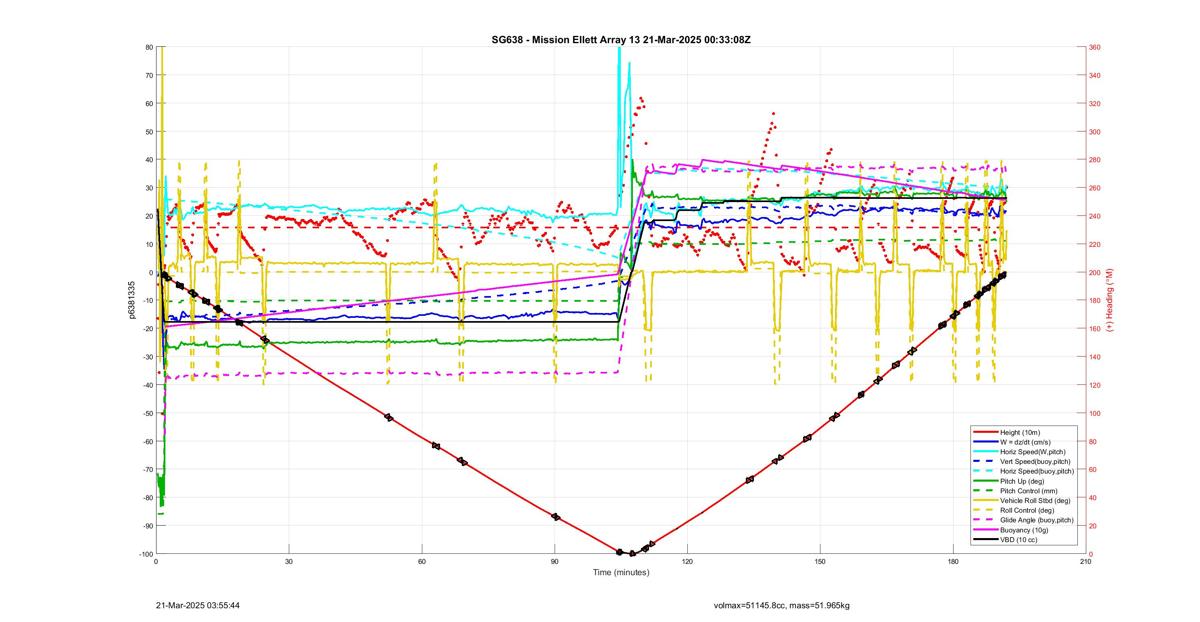Click the magenta Buoyancy (10g) line sample in legend
The image size is (1200, 622).
984,530
